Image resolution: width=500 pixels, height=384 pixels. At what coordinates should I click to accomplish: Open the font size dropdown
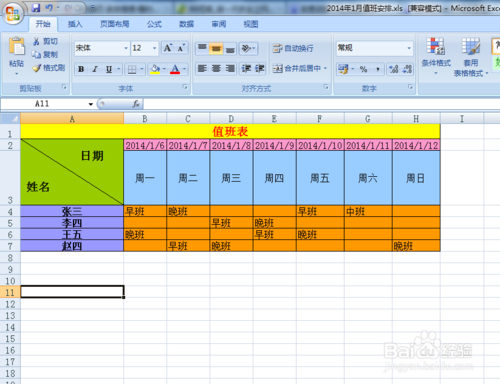point(154,48)
